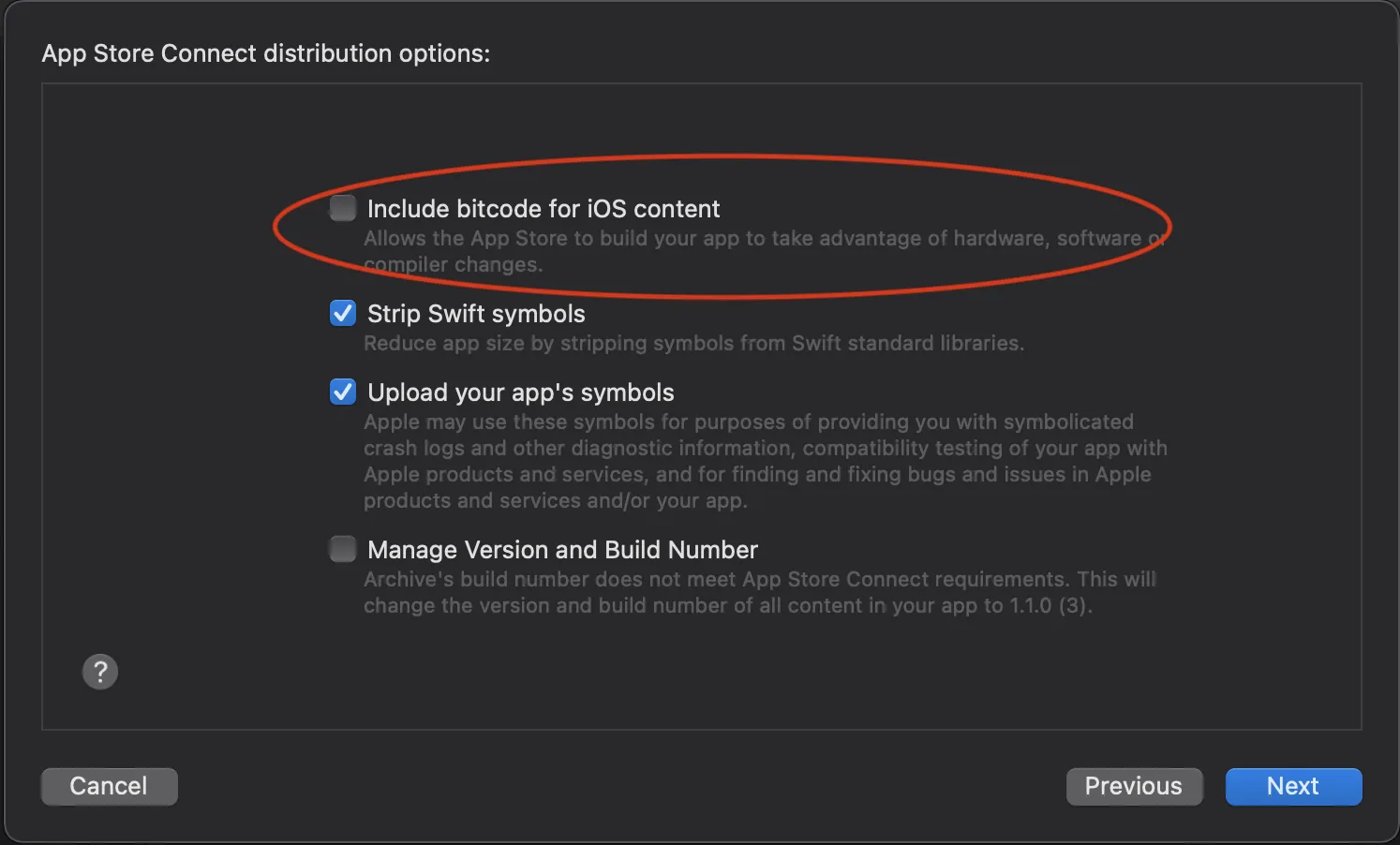The height and width of the screenshot is (845, 1400).
Task: Click the "Strip Swift symbols" label text
Action: [x=476, y=314]
